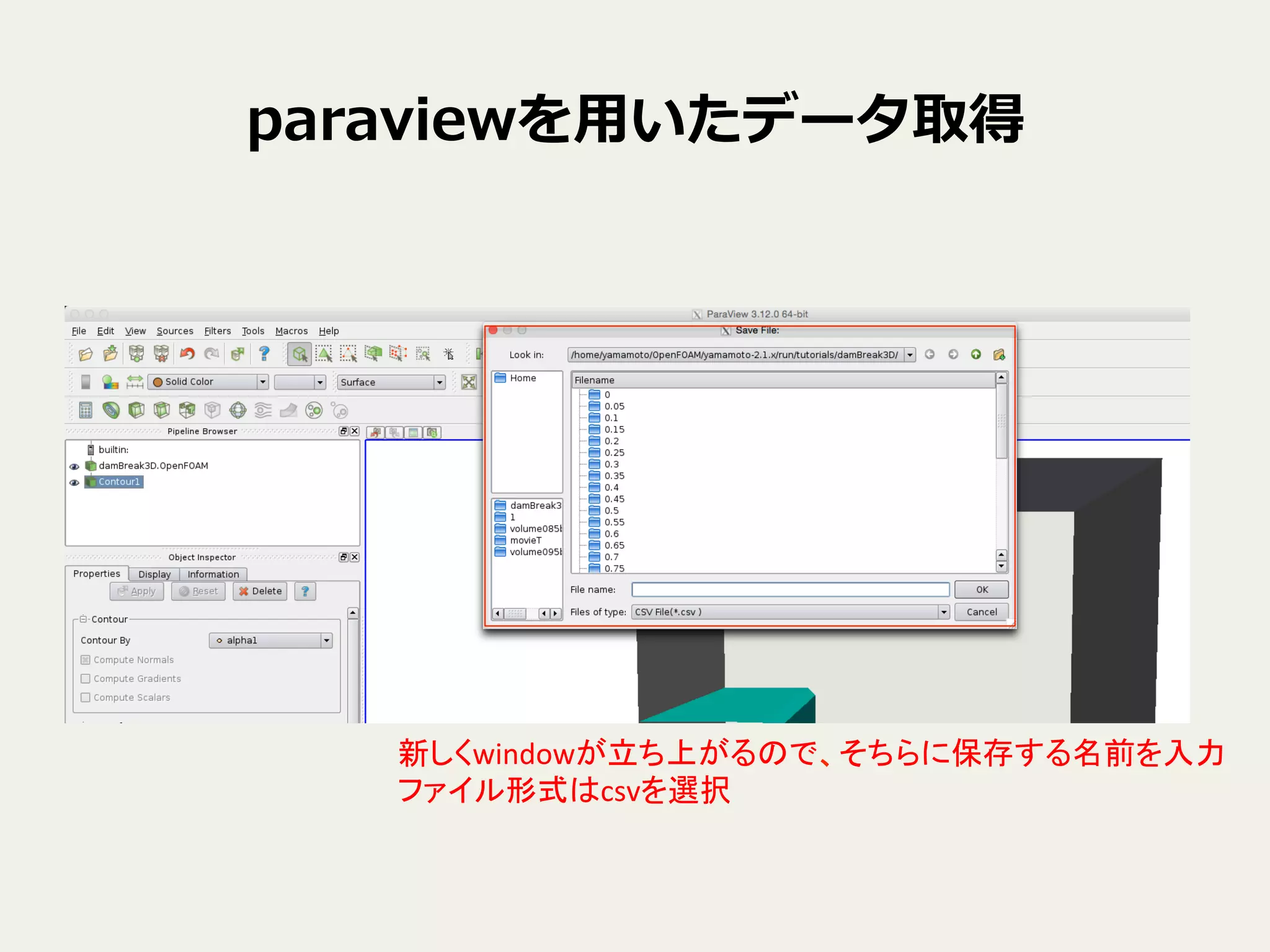
Task: Select the Properties tab
Action: [x=97, y=574]
